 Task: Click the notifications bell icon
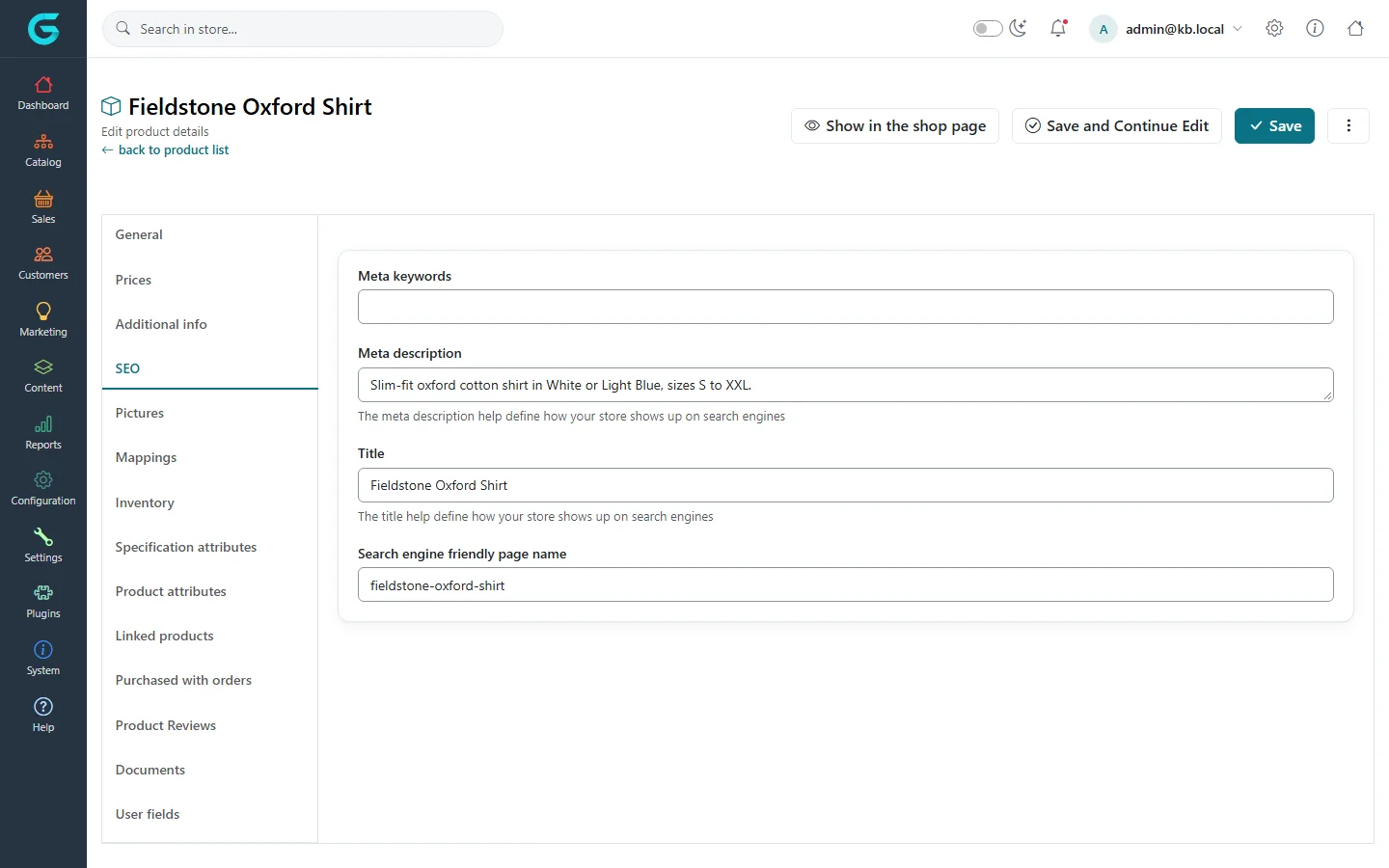coord(1058,29)
